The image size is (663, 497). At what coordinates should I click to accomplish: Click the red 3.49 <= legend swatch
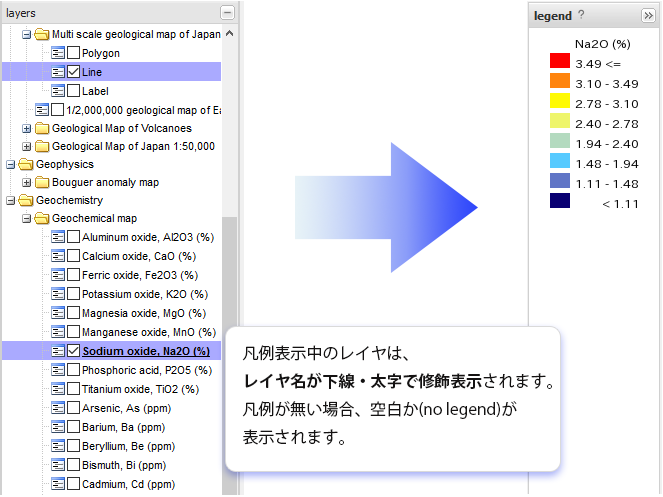559,61
